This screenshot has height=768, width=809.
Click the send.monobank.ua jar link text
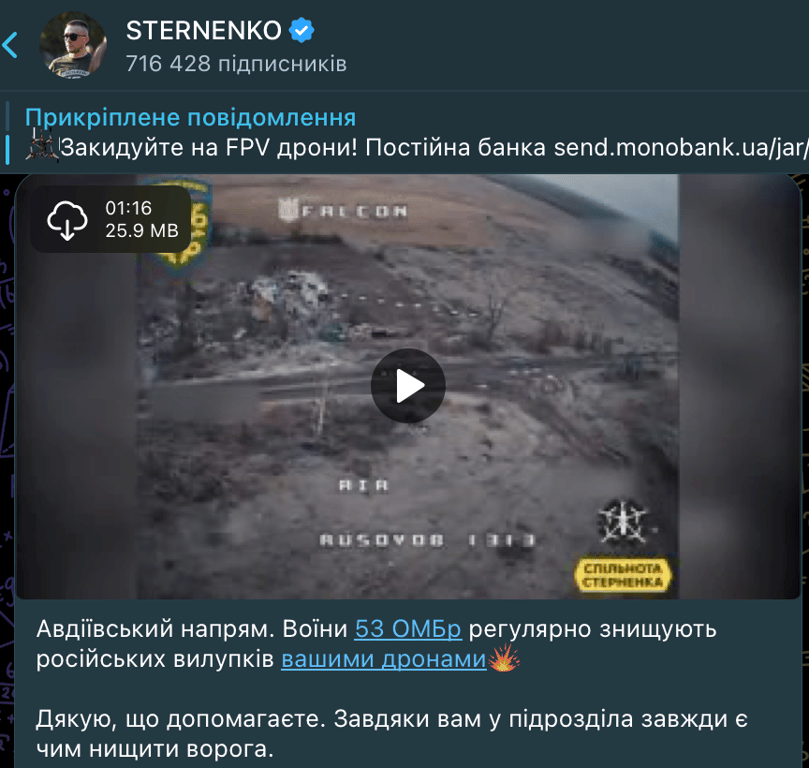[x=681, y=148]
